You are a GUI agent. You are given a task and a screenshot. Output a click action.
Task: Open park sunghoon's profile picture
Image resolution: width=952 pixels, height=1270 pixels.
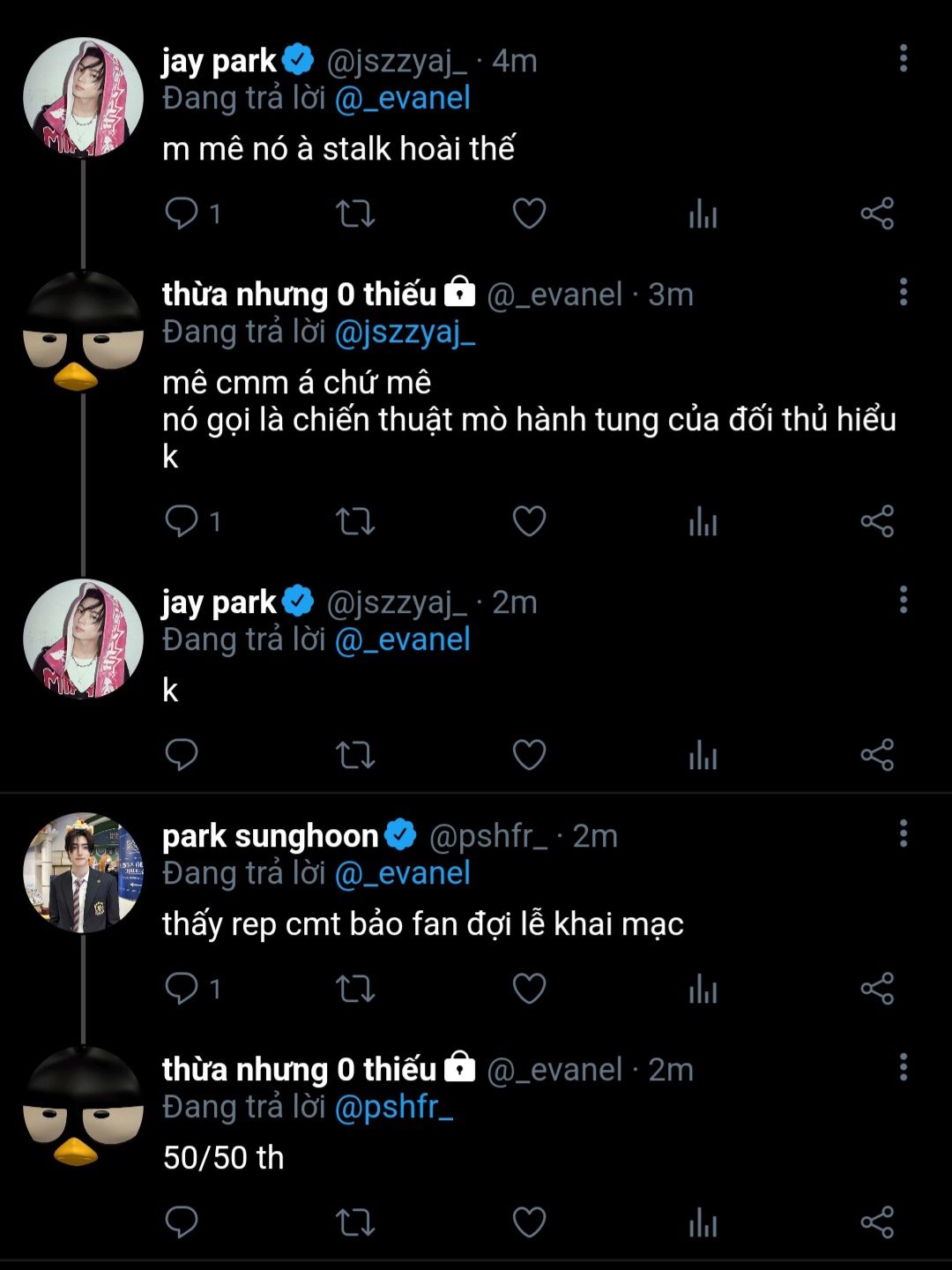(x=83, y=872)
